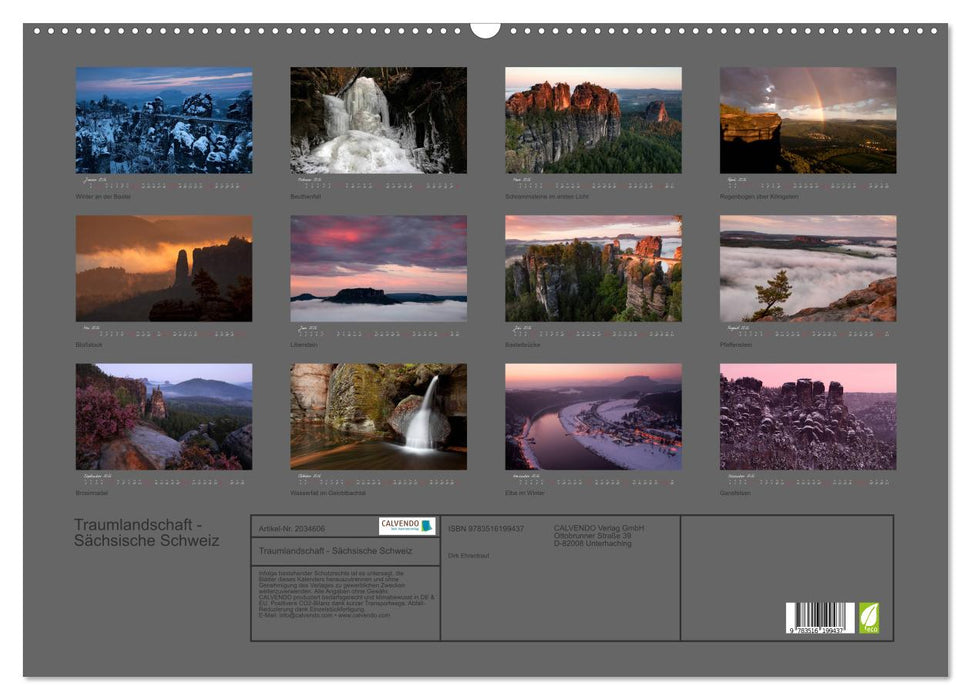
Task: Select the Regenbogen über Königstein rainbow photo
Action: [x=808, y=120]
